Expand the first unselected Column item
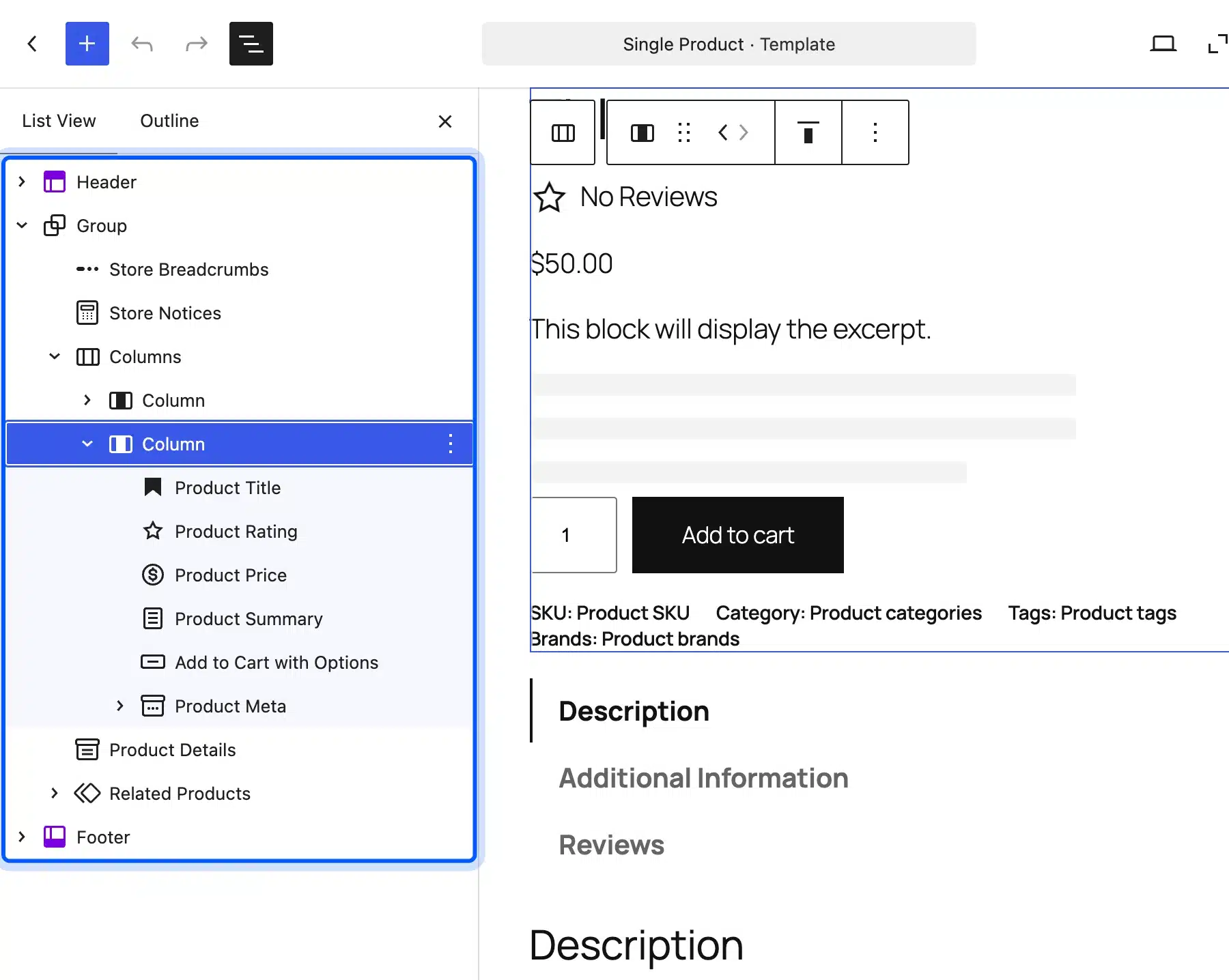Image resolution: width=1229 pixels, height=980 pixels. pos(87,400)
